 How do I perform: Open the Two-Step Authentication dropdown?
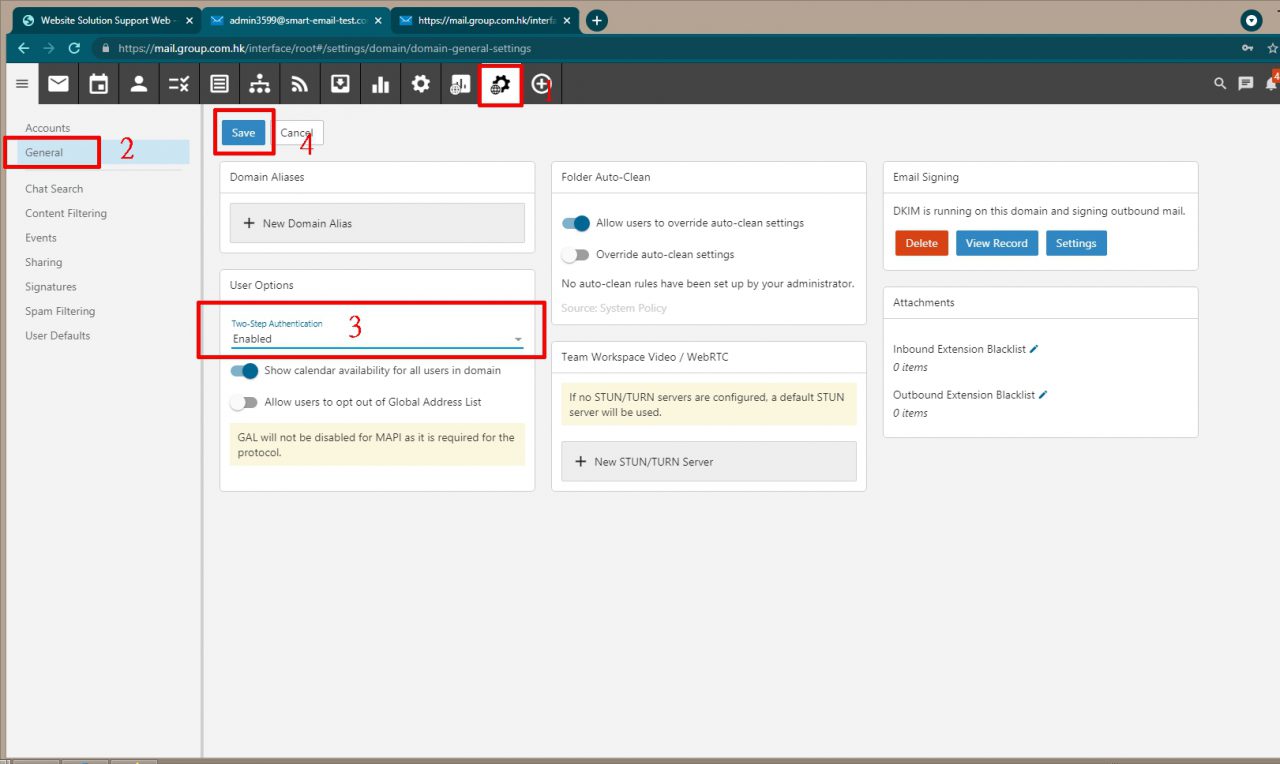click(x=518, y=339)
